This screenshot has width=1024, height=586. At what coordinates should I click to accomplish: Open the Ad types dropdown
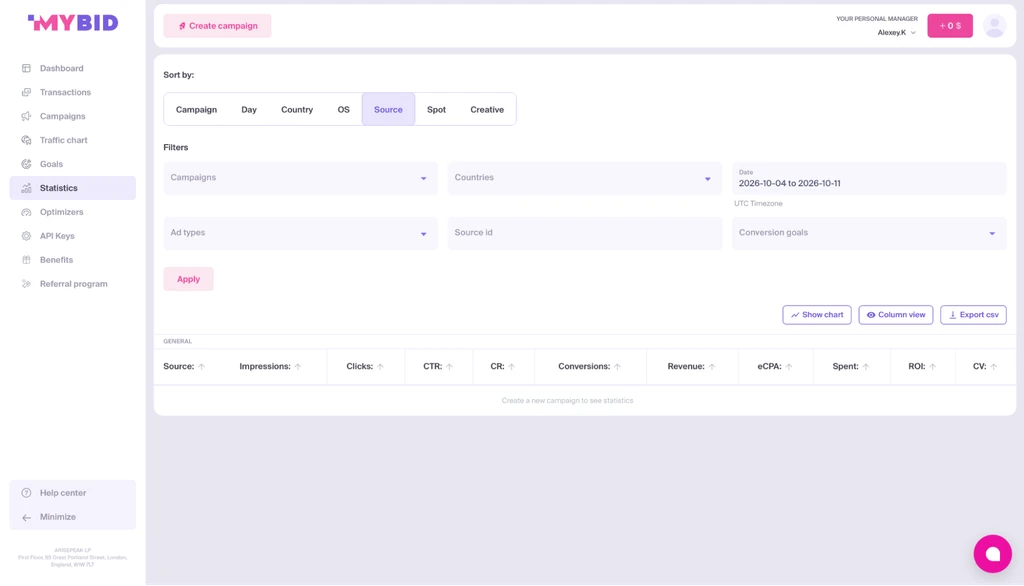pos(300,233)
